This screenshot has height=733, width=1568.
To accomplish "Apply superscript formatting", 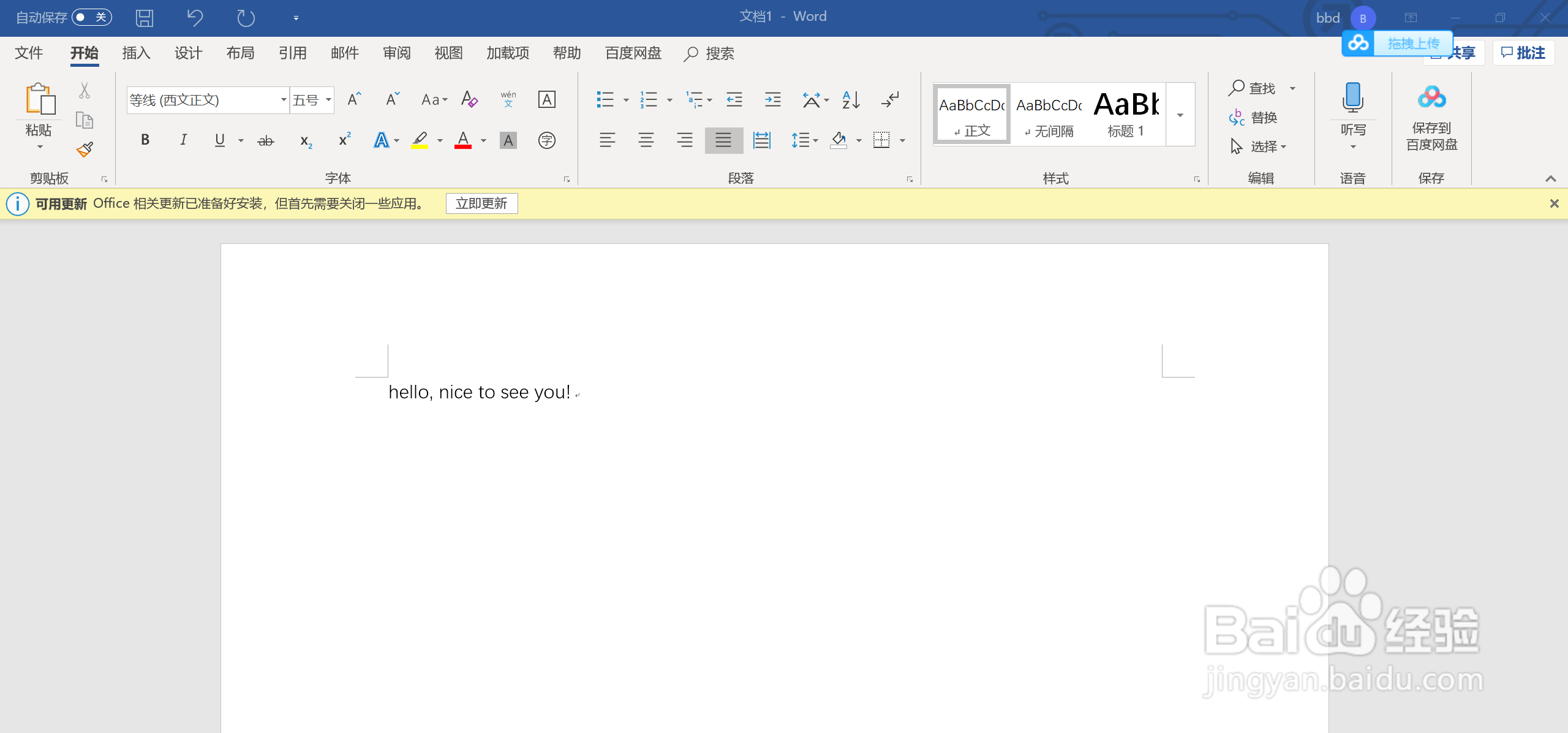I will [x=345, y=140].
